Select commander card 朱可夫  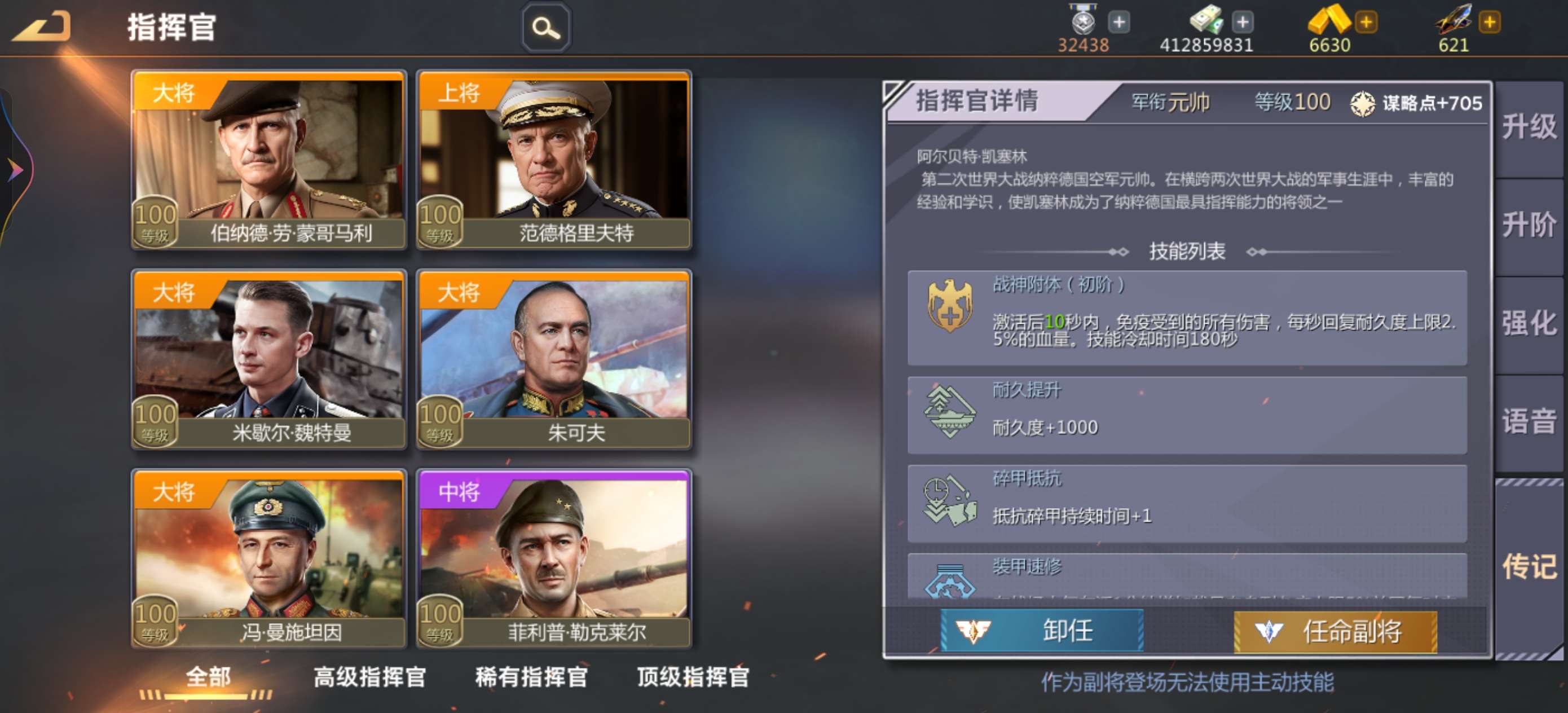[x=553, y=360]
